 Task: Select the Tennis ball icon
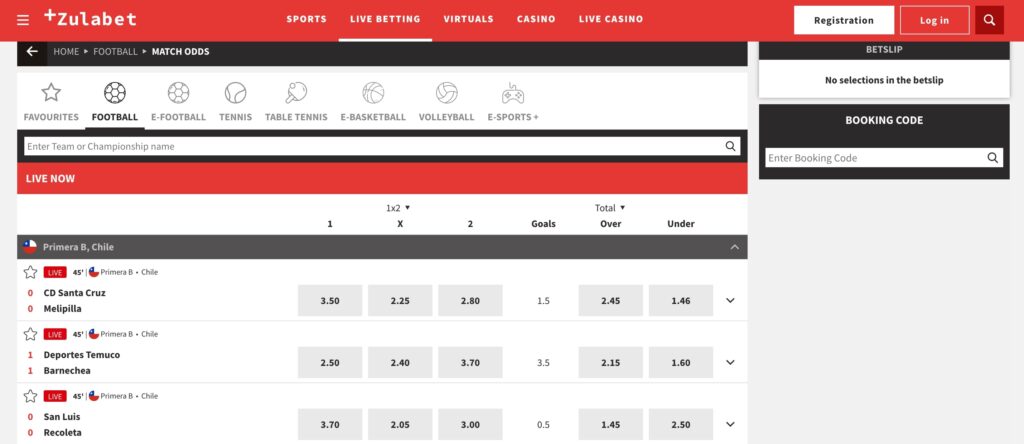[x=236, y=92]
